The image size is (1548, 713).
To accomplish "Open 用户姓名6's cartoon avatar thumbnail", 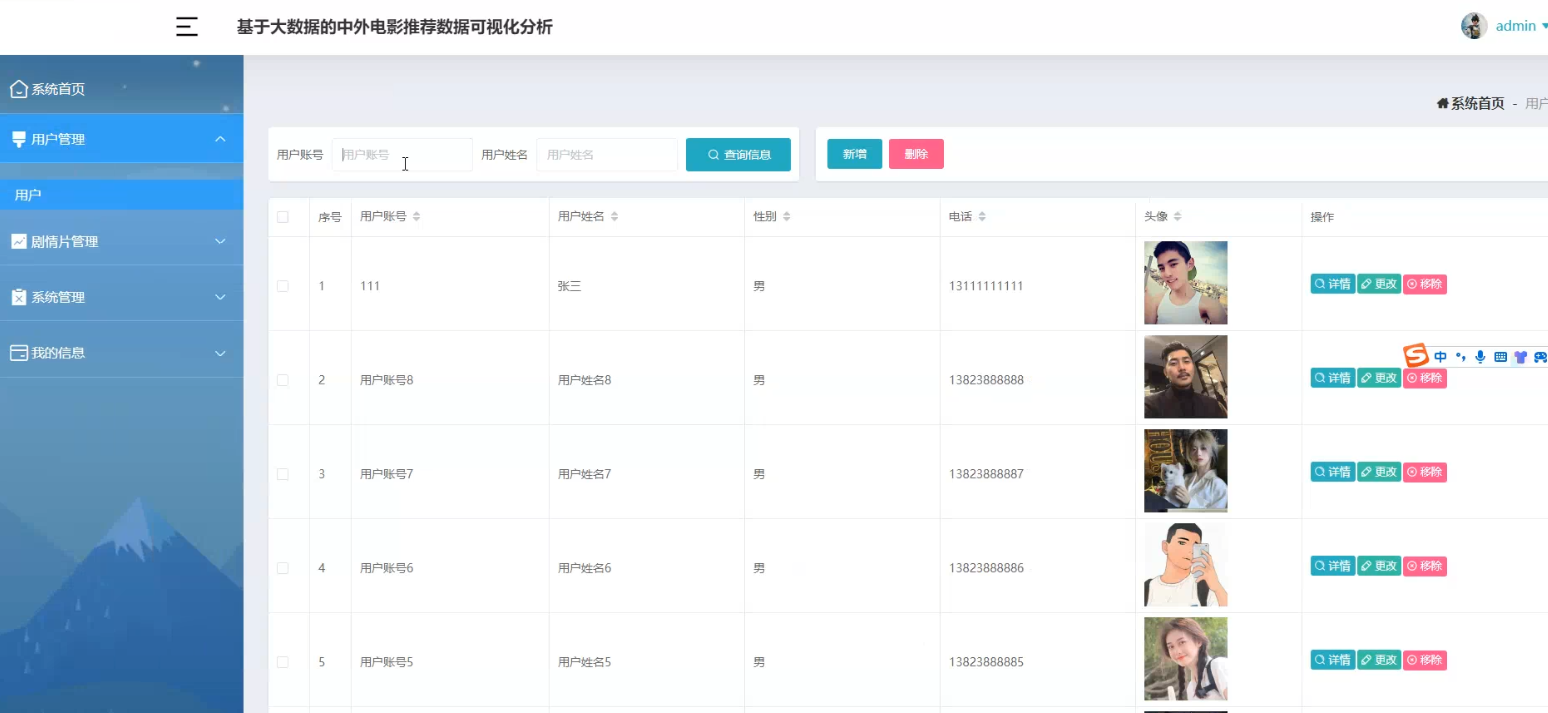I will (x=1186, y=565).
